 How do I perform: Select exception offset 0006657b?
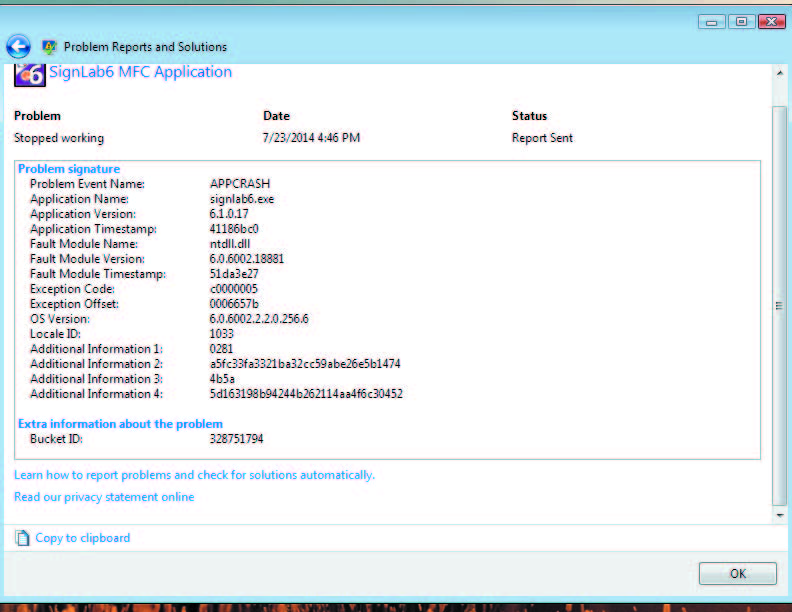(234, 304)
